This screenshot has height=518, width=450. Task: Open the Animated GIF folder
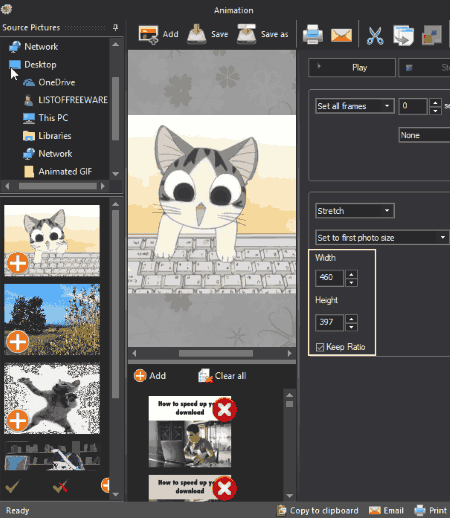(x=58, y=172)
